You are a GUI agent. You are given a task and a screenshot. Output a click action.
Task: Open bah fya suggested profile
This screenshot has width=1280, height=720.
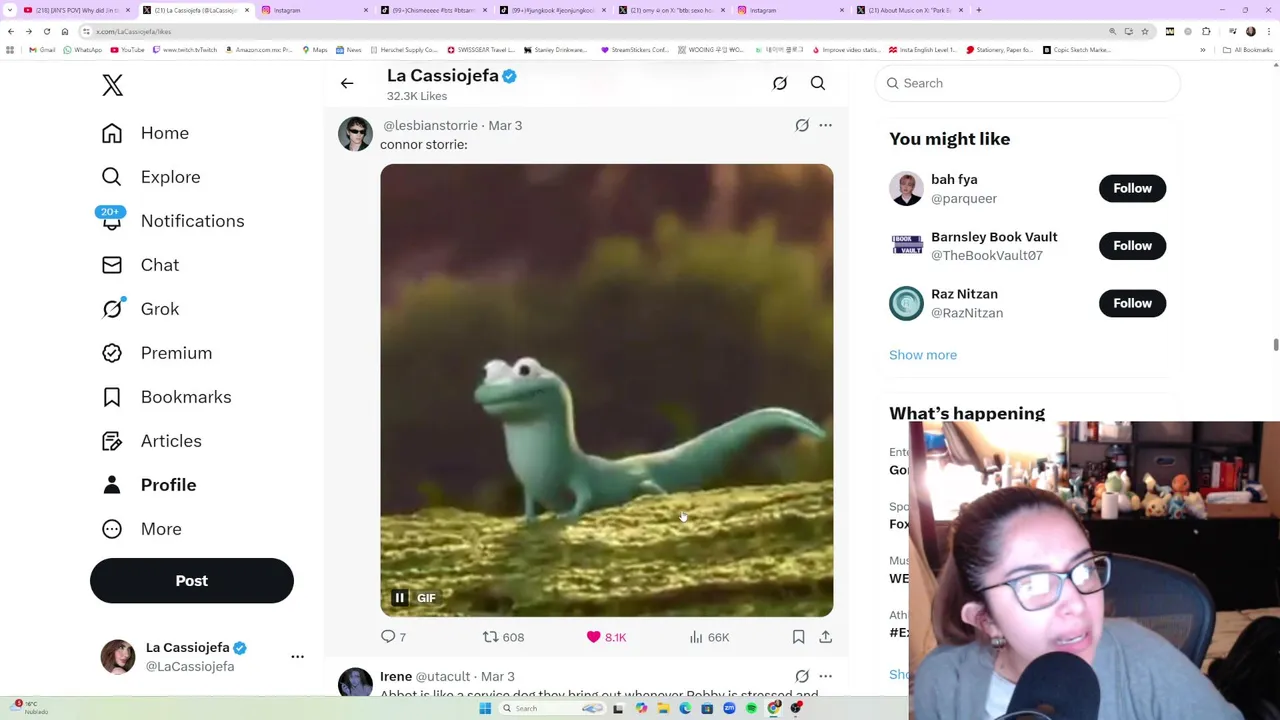click(x=954, y=180)
